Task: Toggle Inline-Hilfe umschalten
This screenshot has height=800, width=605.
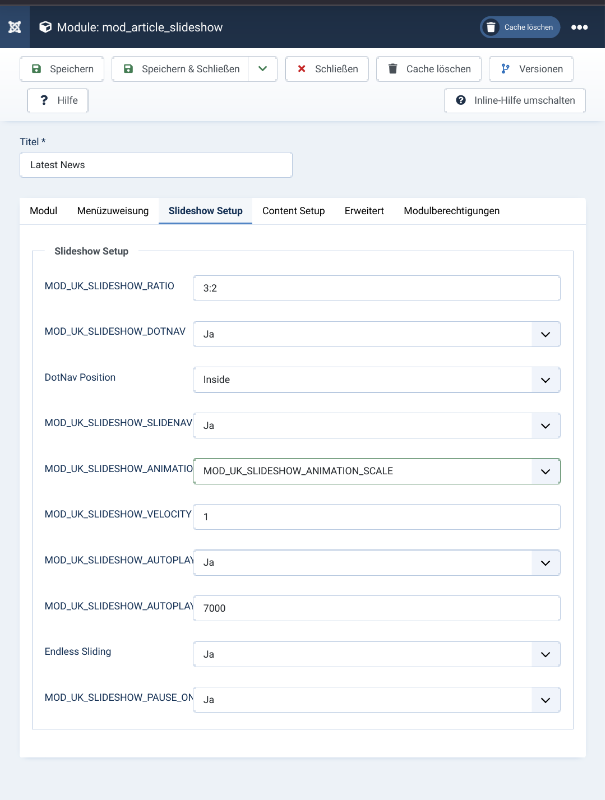Action: point(515,101)
